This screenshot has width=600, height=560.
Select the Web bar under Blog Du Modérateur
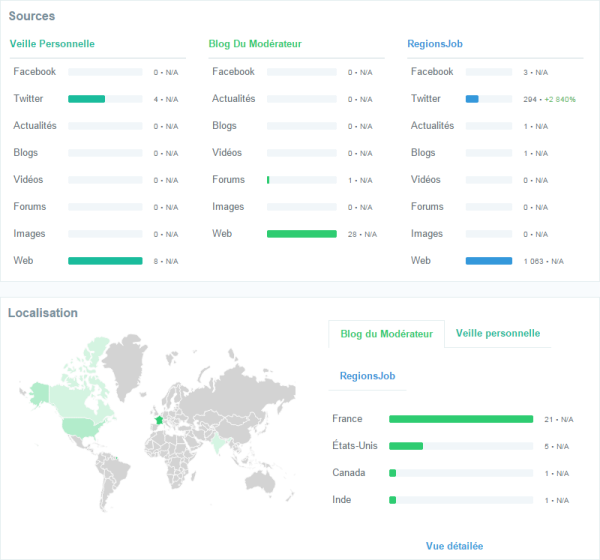click(302, 234)
